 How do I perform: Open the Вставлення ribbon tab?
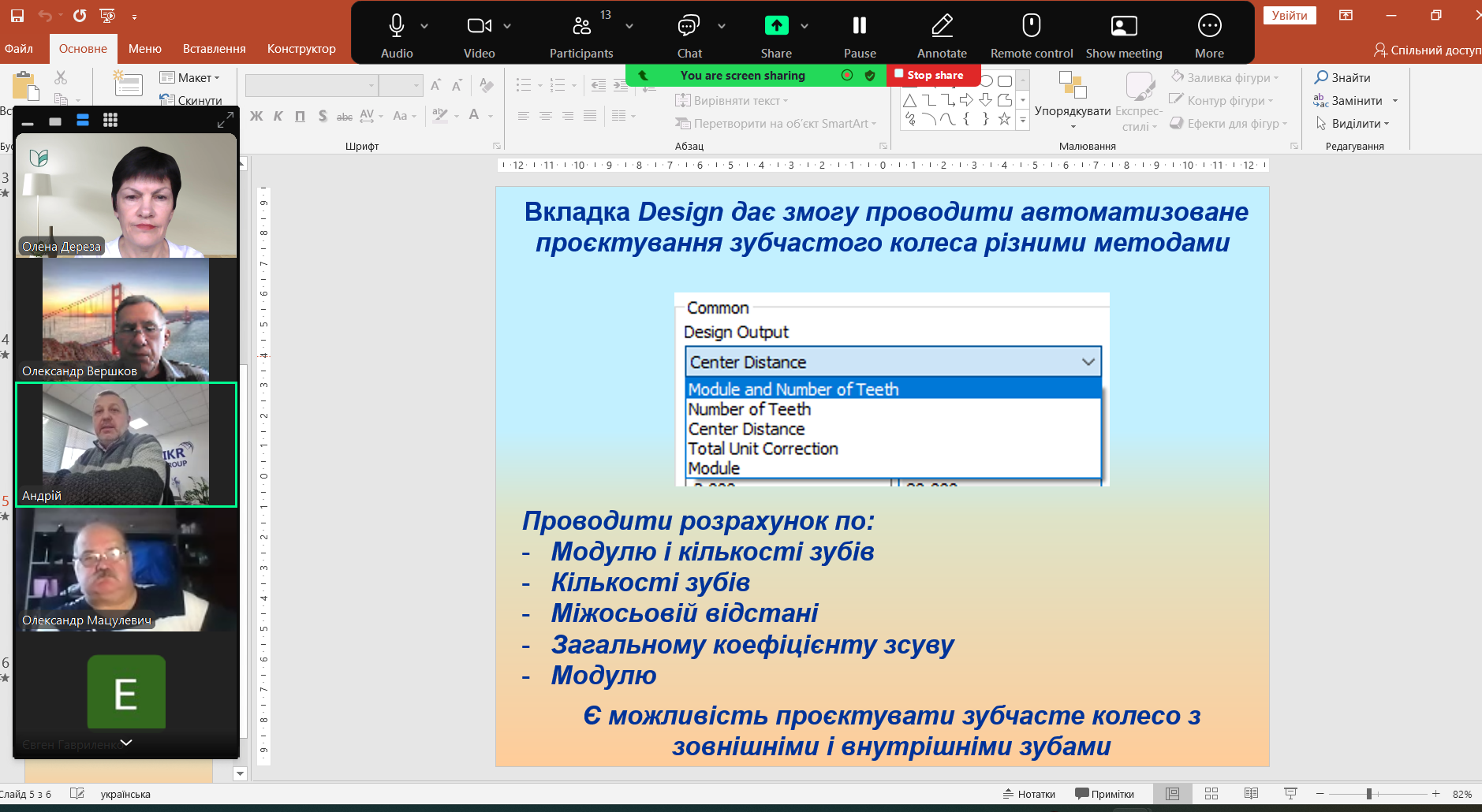pos(214,49)
